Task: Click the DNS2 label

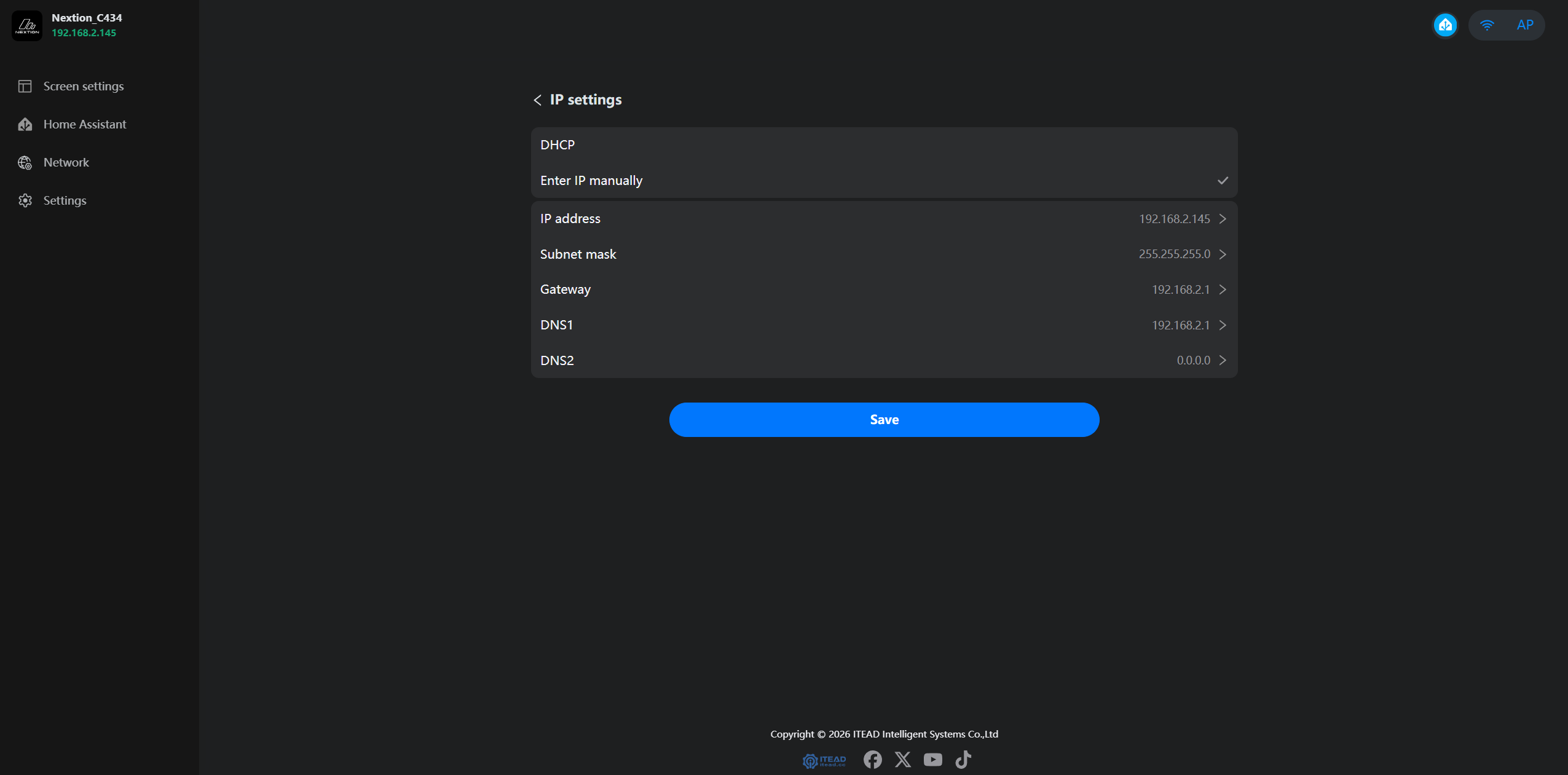Action: (x=557, y=360)
